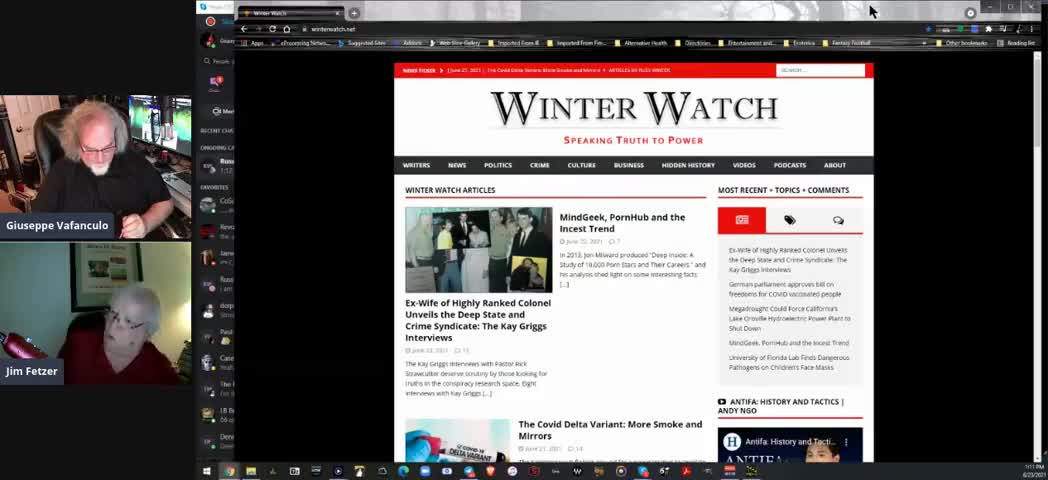Open the Reading list panel

tap(1015, 43)
